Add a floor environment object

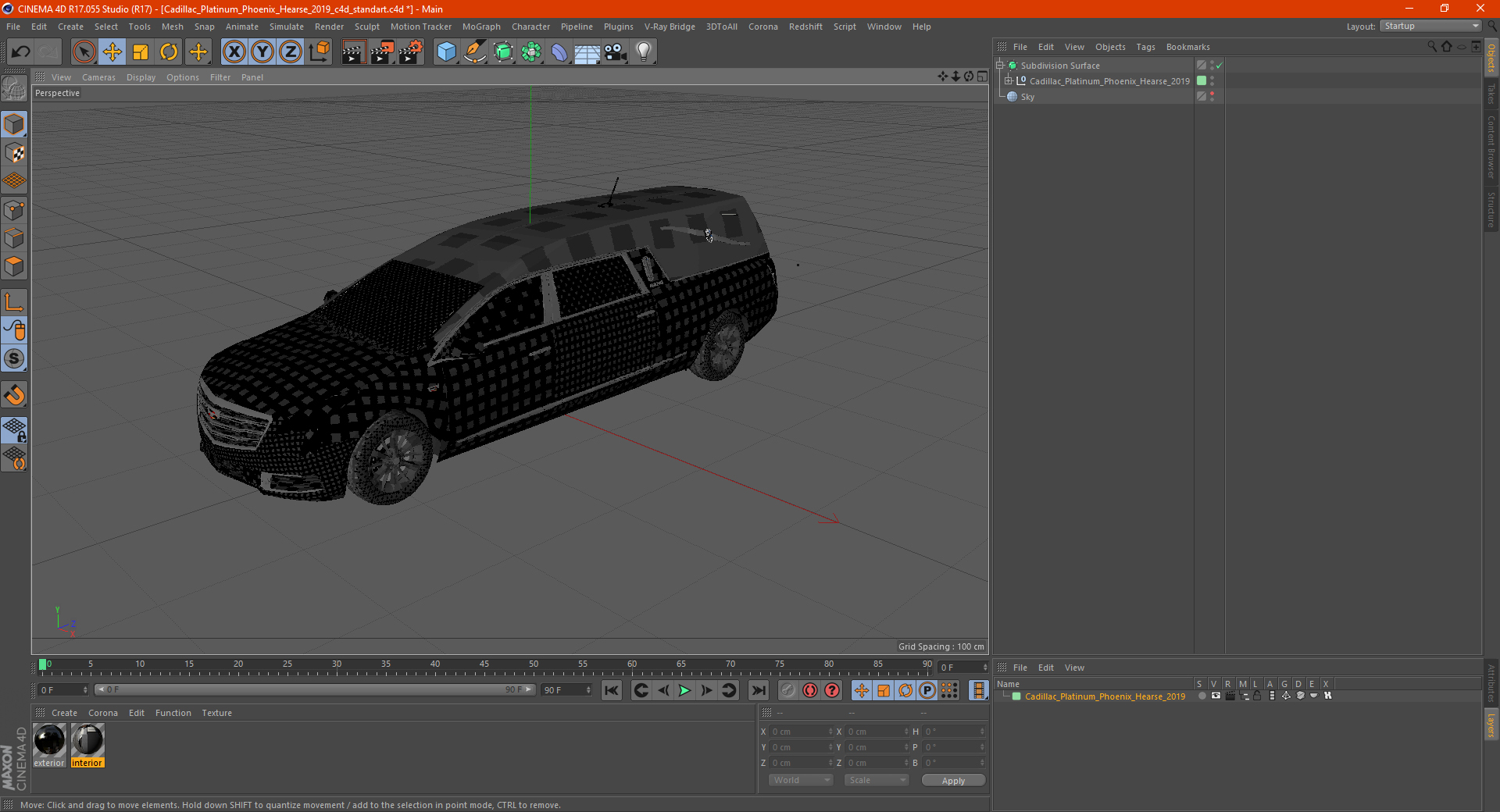[x=587, y=52]
